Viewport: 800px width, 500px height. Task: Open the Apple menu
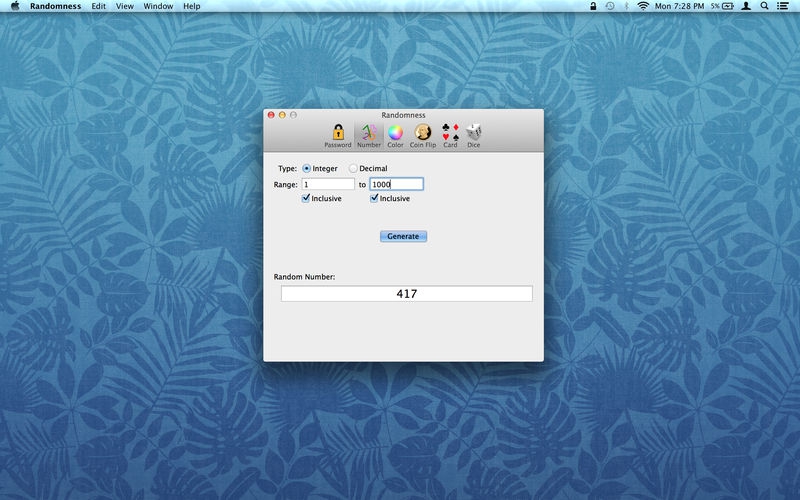pyautogui.click(x=15, y=6)
